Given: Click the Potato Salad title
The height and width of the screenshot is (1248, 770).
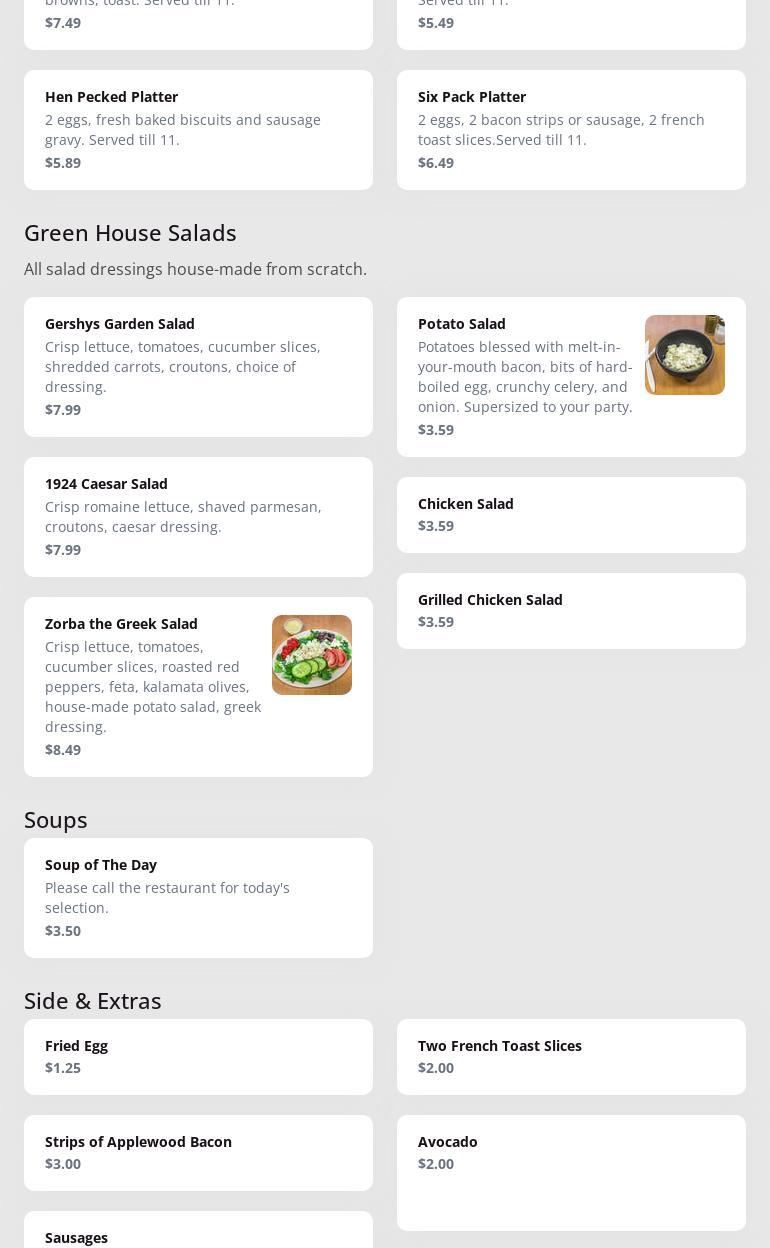Looking at the screenshot, I should pos(462,324).
